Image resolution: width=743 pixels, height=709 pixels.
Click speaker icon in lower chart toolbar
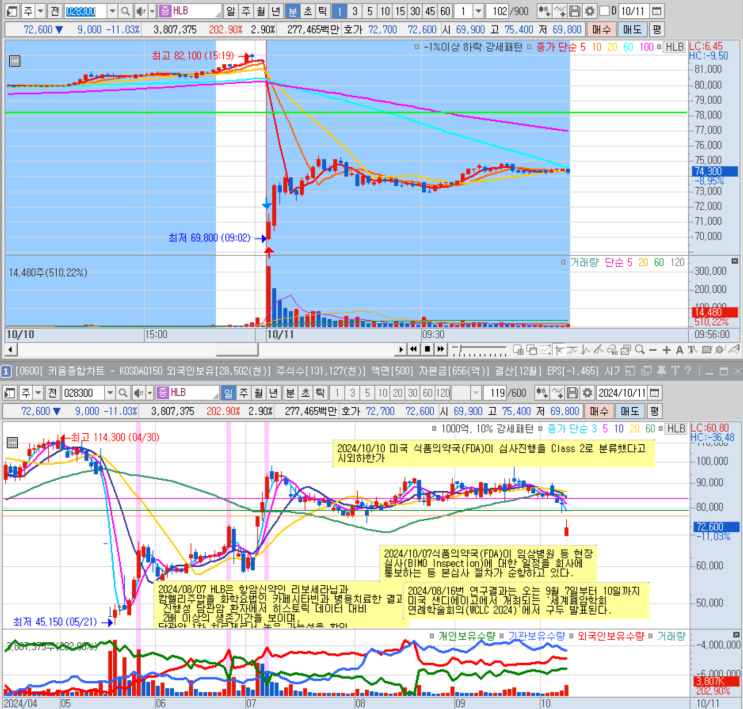(138, 392)
